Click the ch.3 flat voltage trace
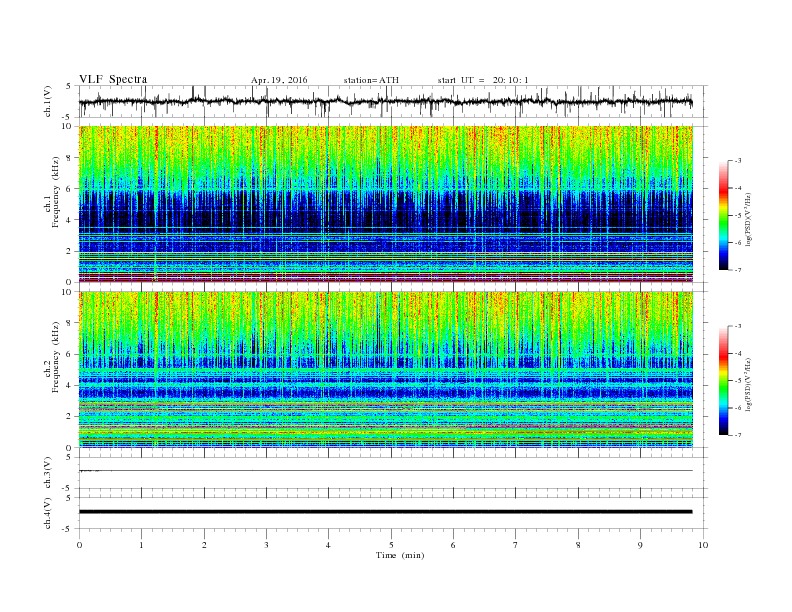This screenshot has height=612, width=792. click(386, 471)
